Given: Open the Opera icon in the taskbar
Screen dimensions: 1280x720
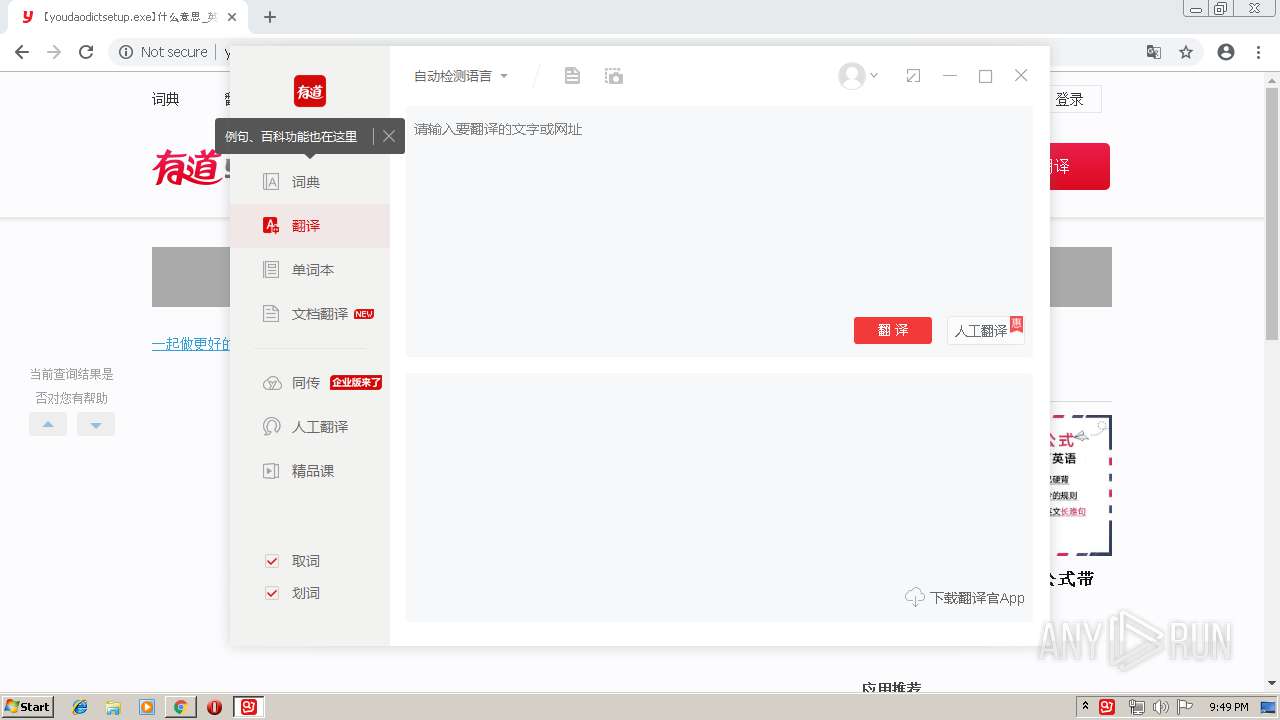Looking at the screenshot, I should (x=214, y=707).
